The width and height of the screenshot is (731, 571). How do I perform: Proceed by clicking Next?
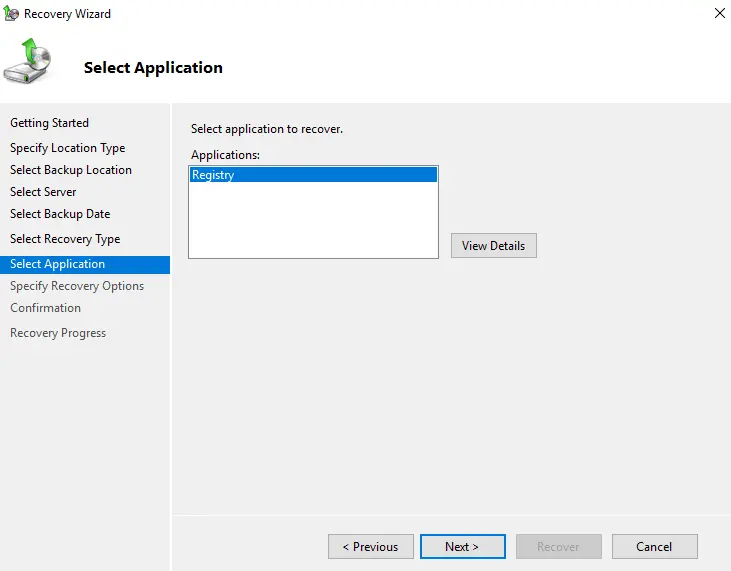[x=462, y=547]
